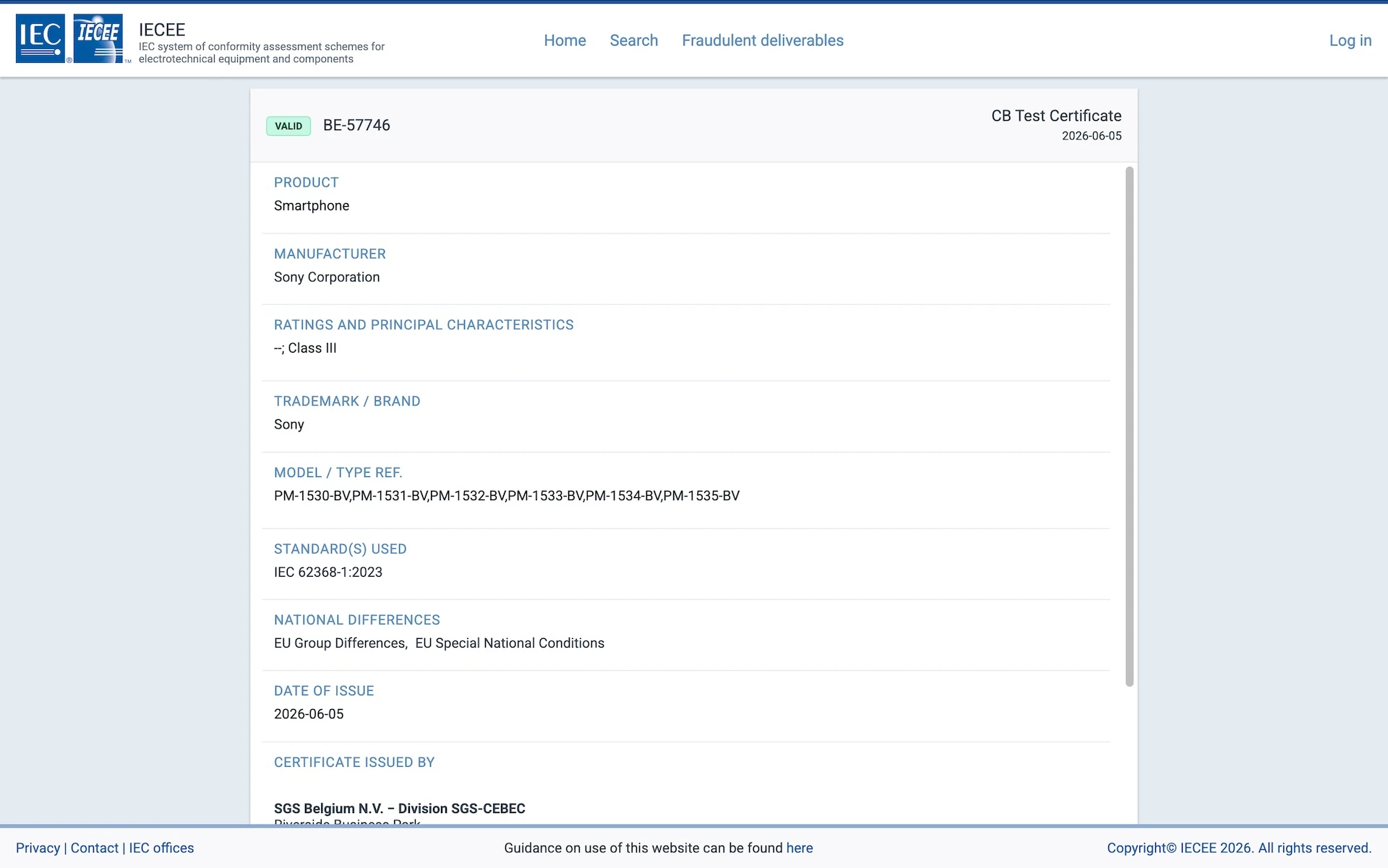
Task: Select the PM-1530-BV model list text
Action: click(507, 496)
